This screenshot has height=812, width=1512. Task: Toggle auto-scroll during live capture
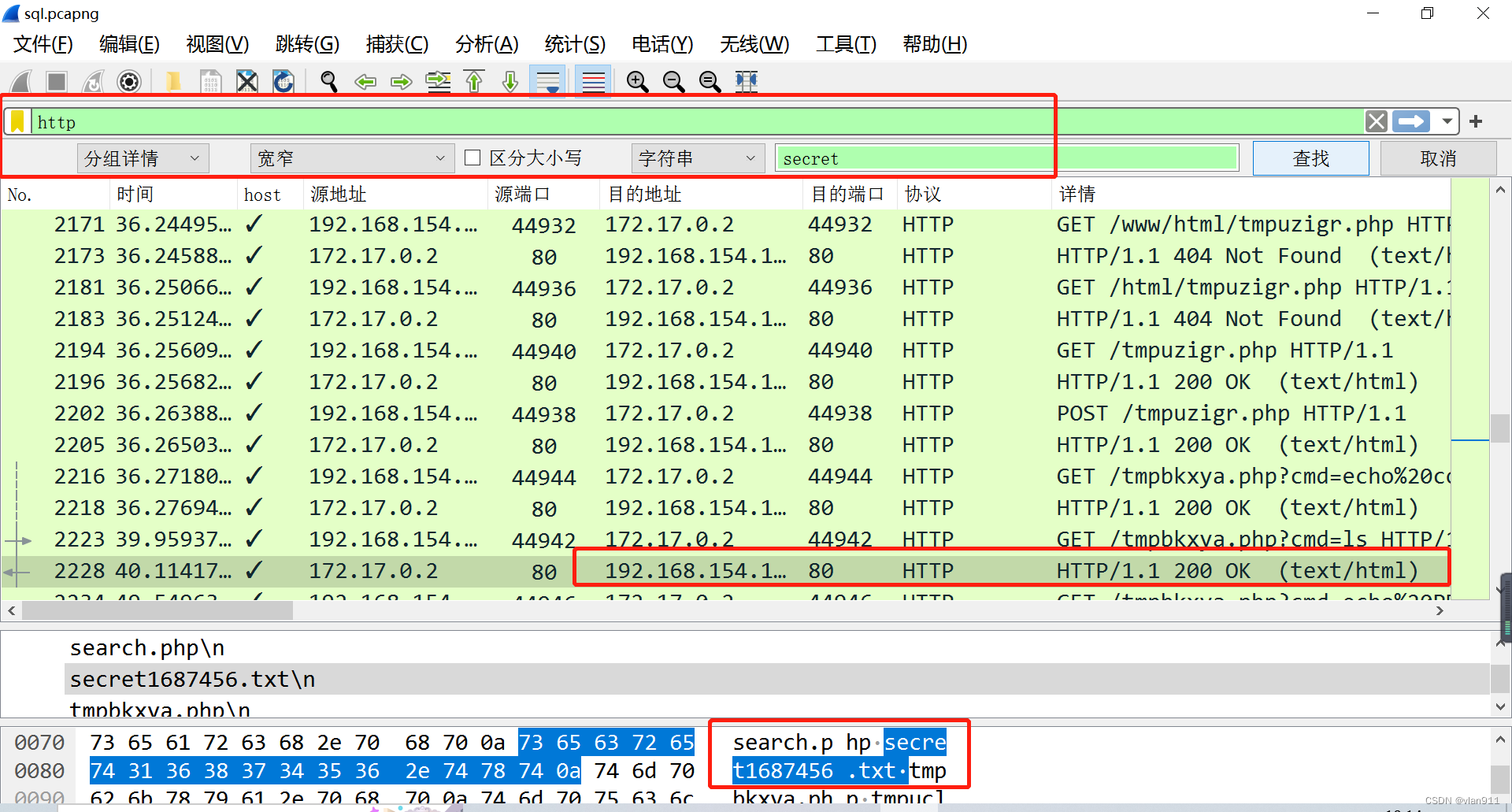[548, 81]
